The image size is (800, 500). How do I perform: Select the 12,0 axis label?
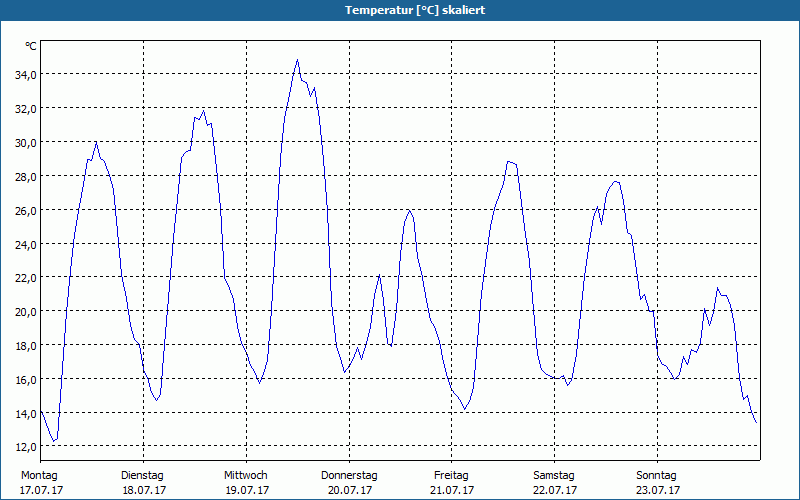26,447
